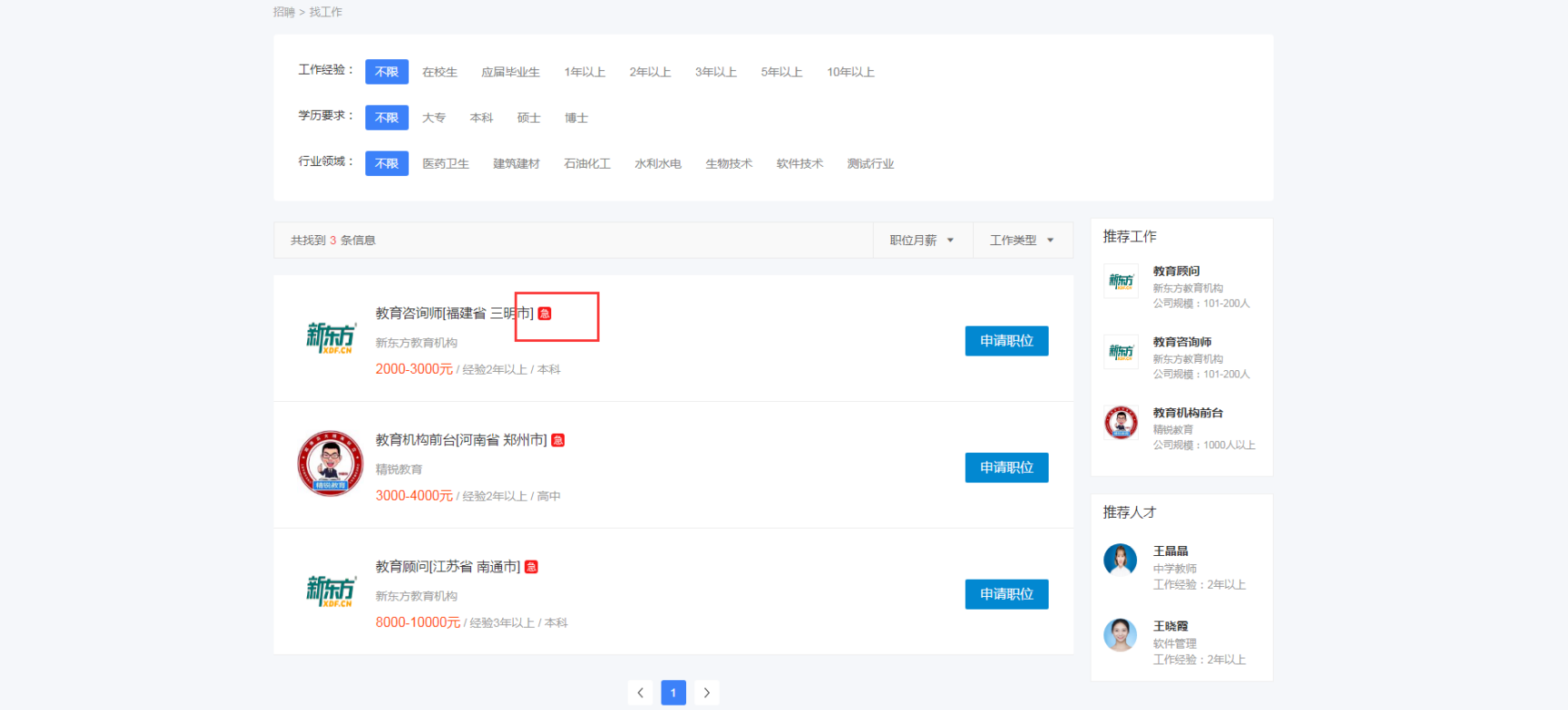The height and width of the screenshot is (710, 1568).
Task: Select 应届毕业生 work experience filter
Action: click(510, 72)
